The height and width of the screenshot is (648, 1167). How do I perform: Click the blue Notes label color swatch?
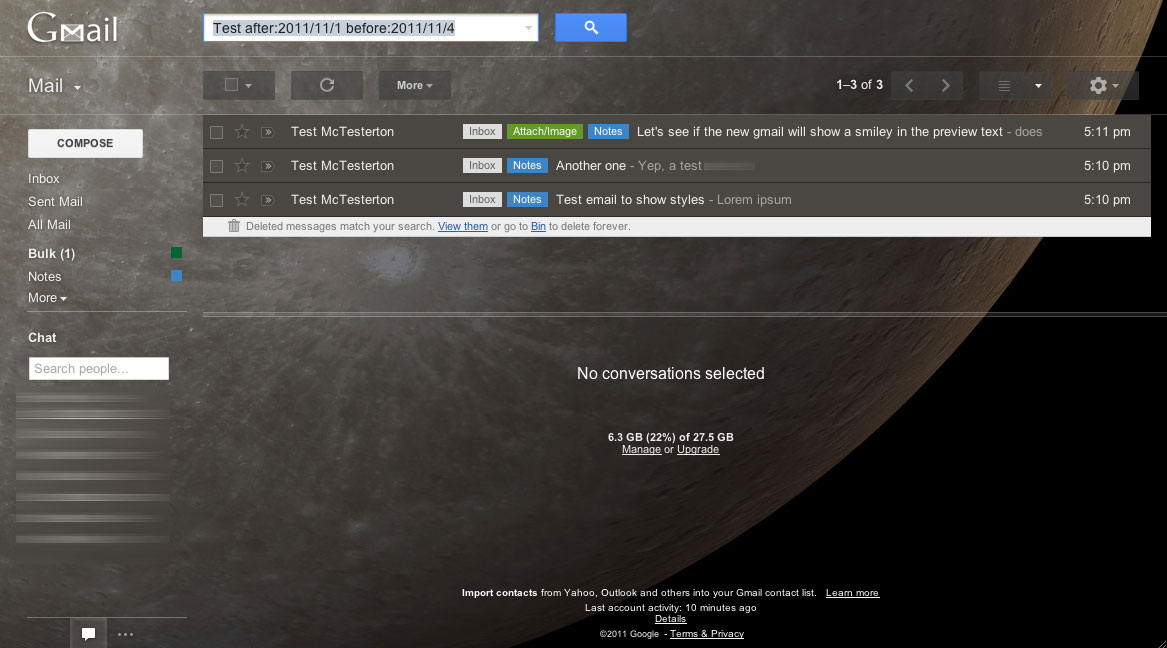[x=176, y=276]
